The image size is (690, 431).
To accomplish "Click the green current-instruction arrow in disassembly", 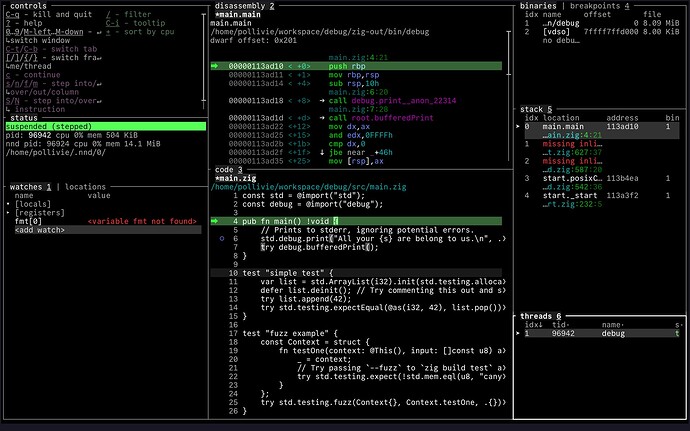I will 215,66.
